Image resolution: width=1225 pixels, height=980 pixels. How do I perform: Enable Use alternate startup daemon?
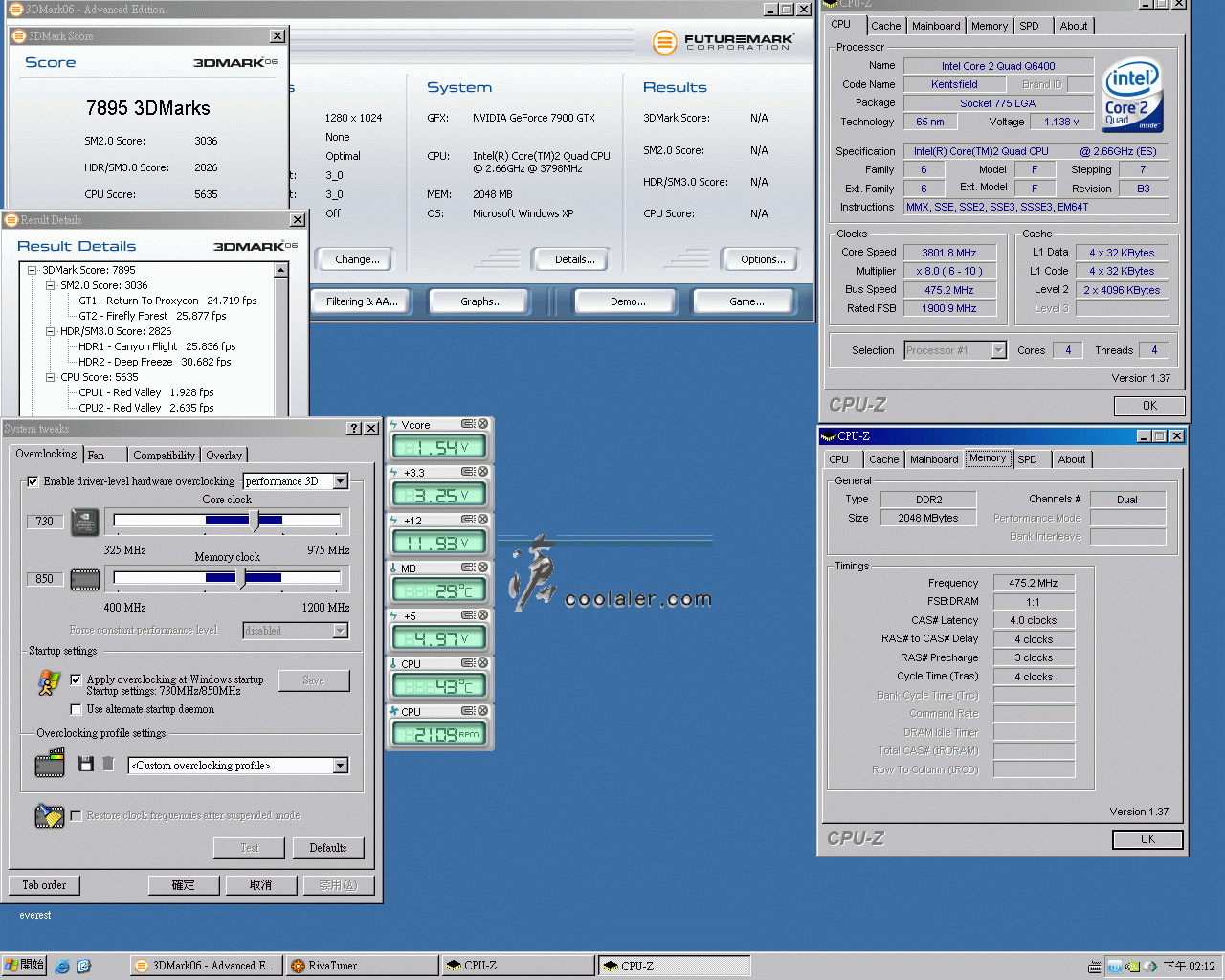[x=75, y=709]
